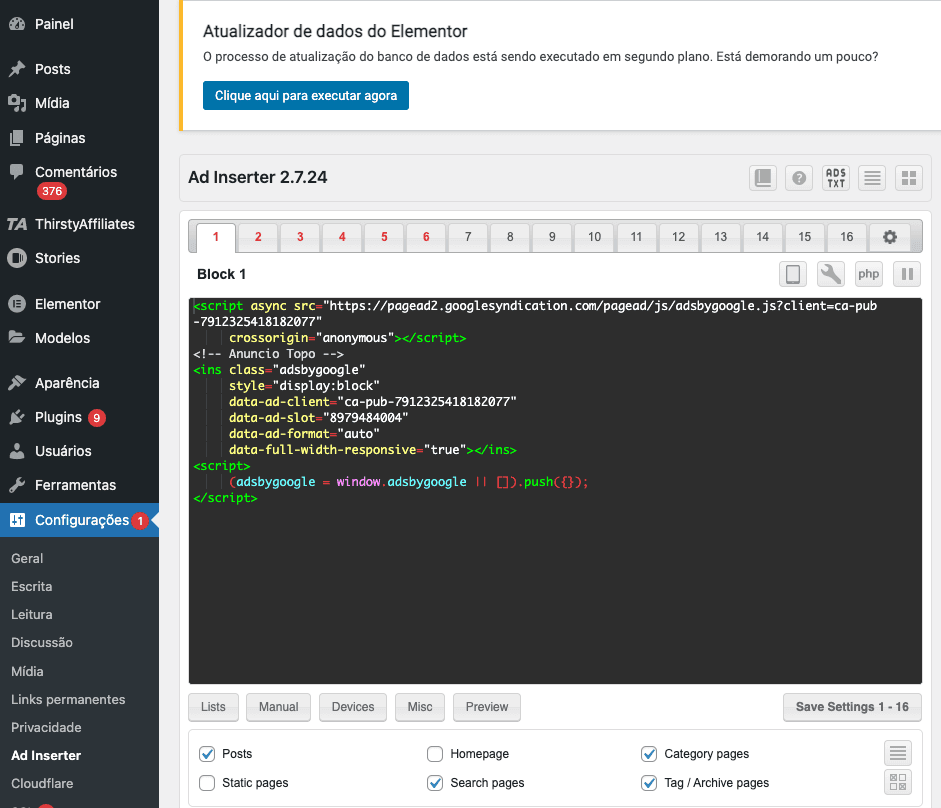Toggle php processing for Block 1

[868, 274]
